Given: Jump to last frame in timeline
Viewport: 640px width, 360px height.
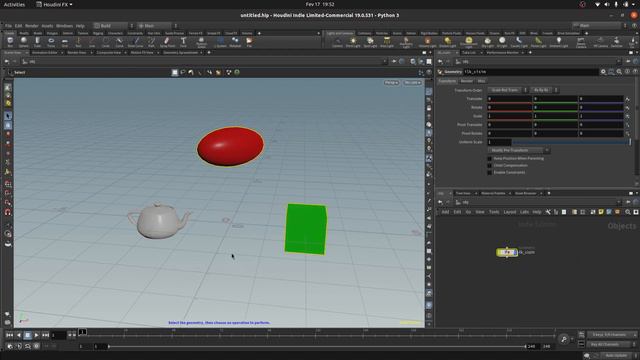Looking at the screenshot, I should [46, 335].
